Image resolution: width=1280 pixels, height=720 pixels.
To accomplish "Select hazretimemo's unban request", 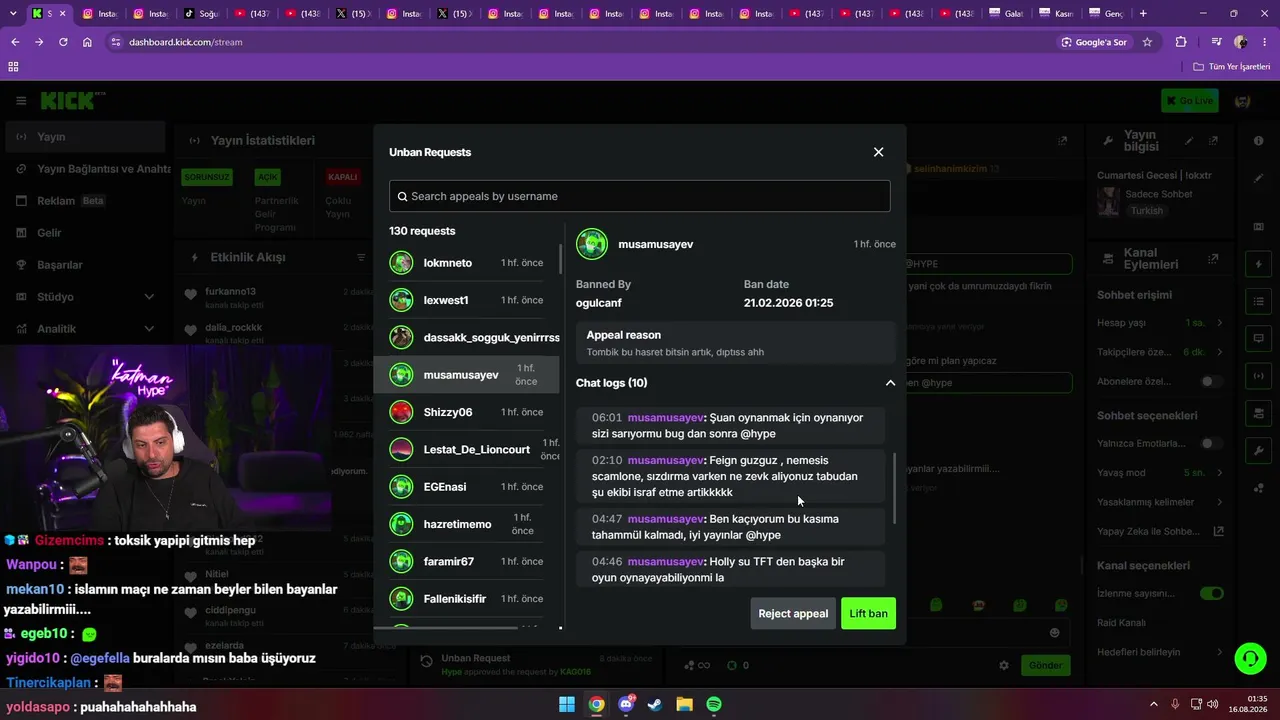I will tap(467, 524).
